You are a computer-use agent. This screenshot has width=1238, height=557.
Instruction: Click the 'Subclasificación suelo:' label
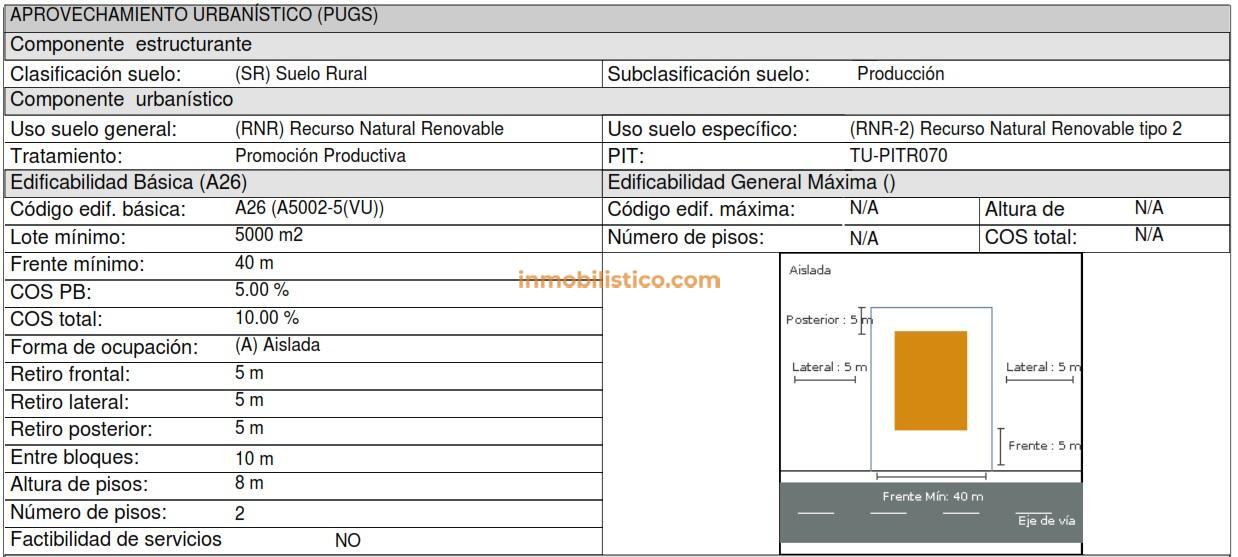point(709,74)
